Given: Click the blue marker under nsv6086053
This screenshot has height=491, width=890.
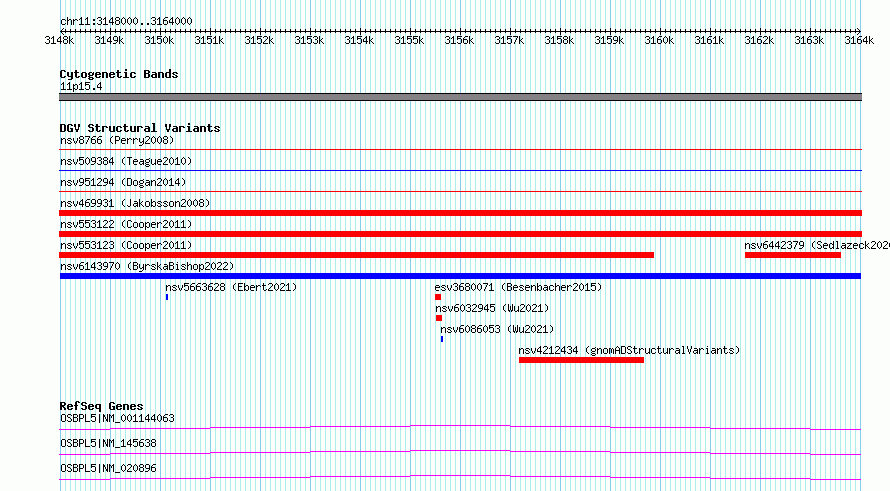Looking at the screenshot, I should pyautogui.click(x=442, y=339).
